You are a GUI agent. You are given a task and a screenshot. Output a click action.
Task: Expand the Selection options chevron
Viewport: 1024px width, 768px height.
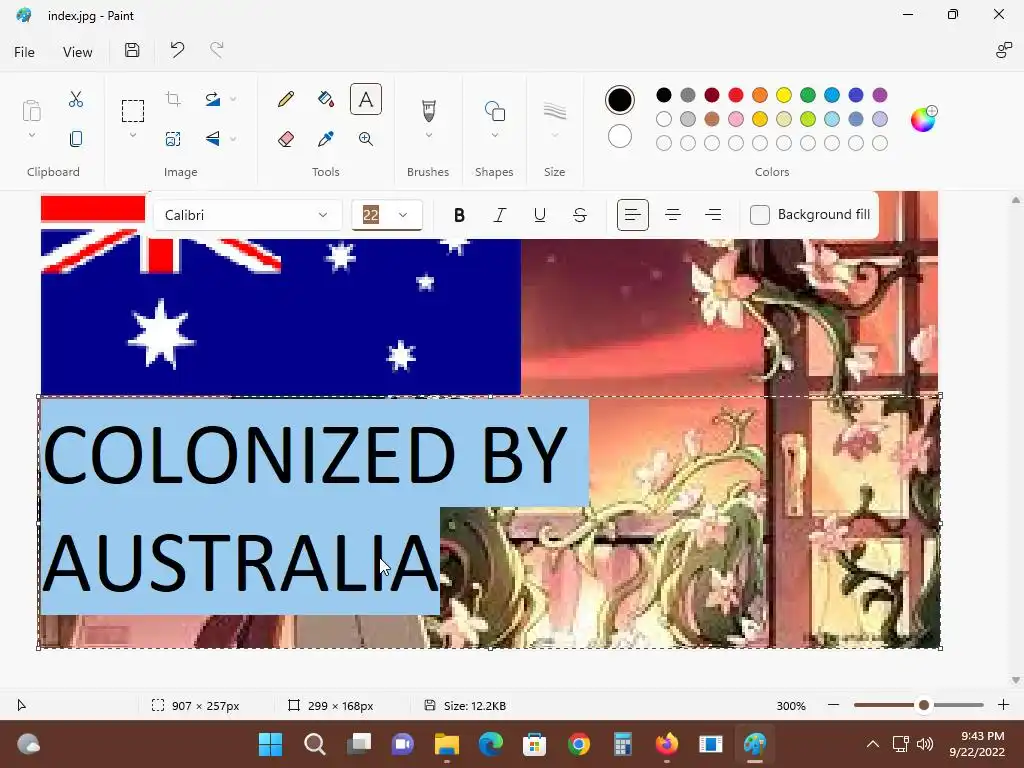pyautogui.click(x=133, y=135)
